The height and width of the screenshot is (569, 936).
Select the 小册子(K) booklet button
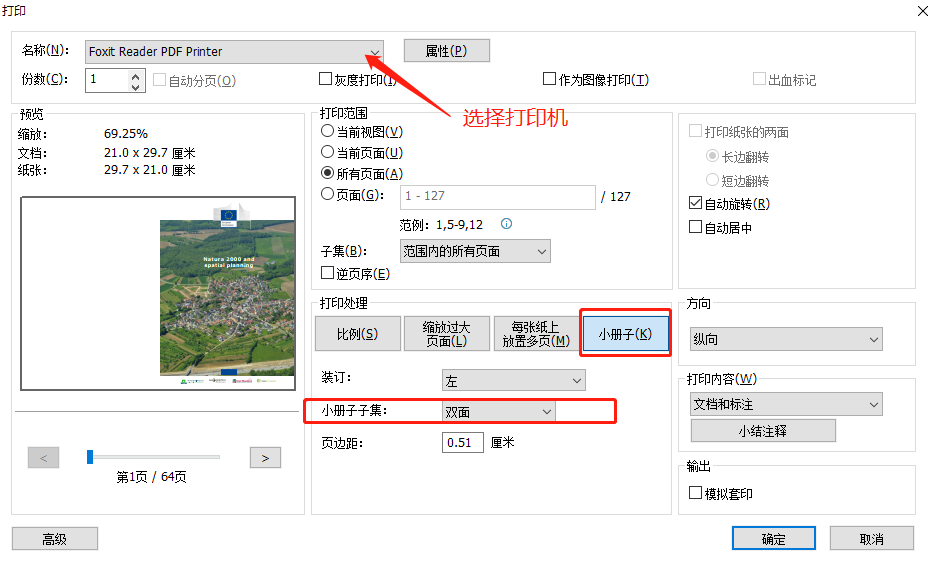point(625,334)
